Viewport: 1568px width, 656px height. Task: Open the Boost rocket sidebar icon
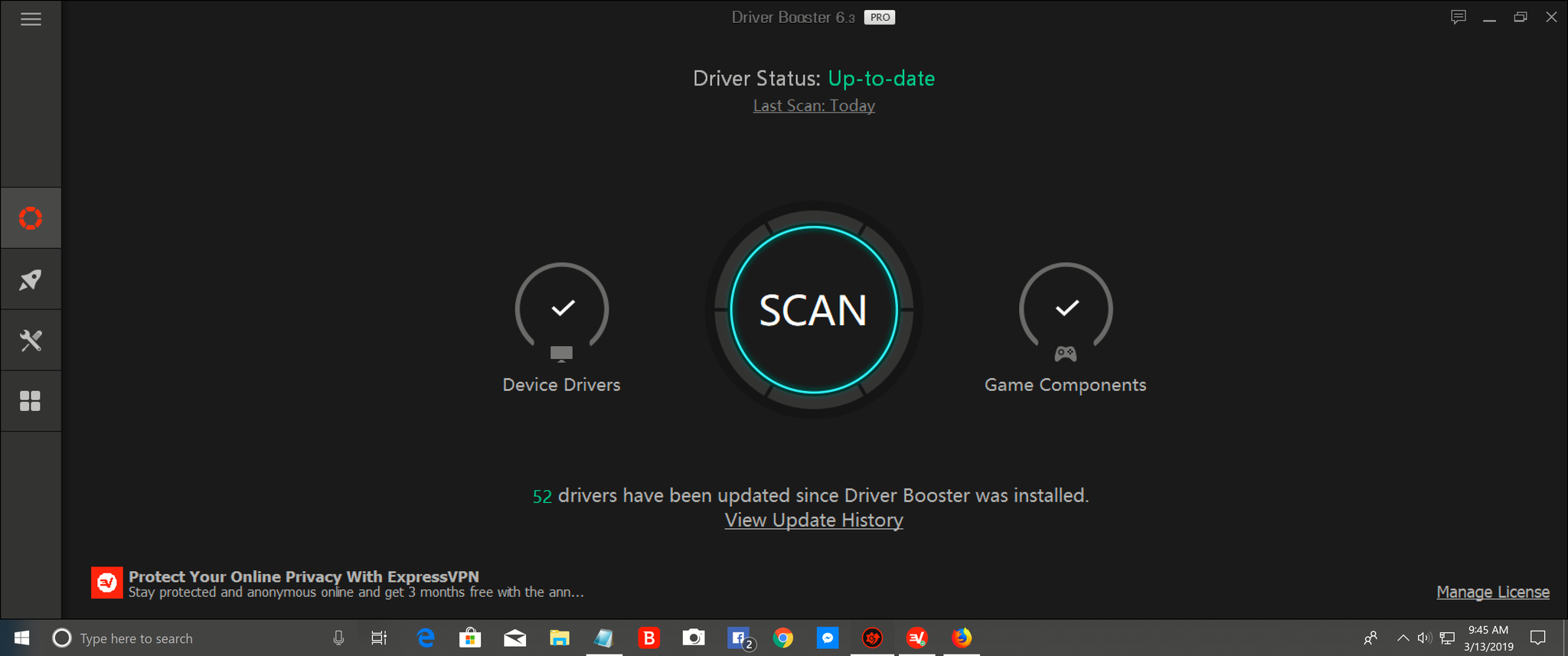pyautogui.click(x=31, y=279)
